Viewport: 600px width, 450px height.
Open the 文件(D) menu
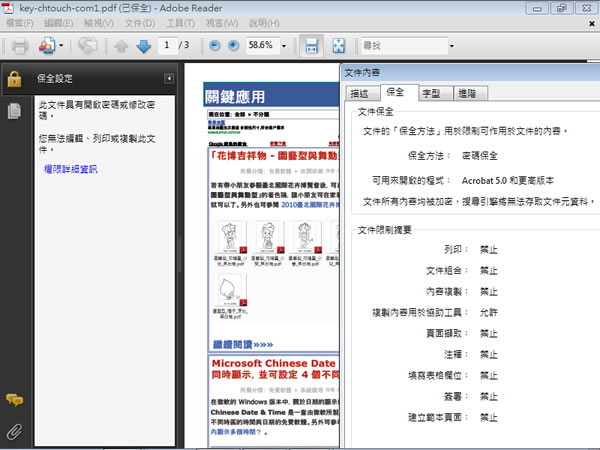(x=140, y=23)
